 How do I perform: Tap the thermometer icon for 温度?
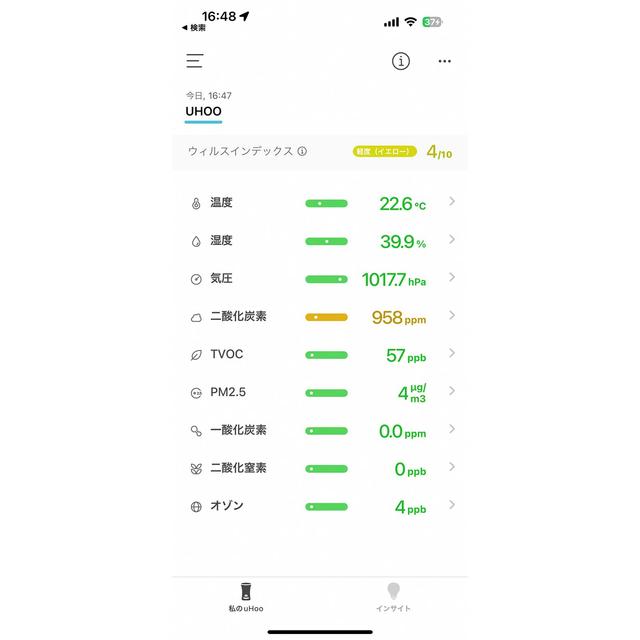pos(196,203)
